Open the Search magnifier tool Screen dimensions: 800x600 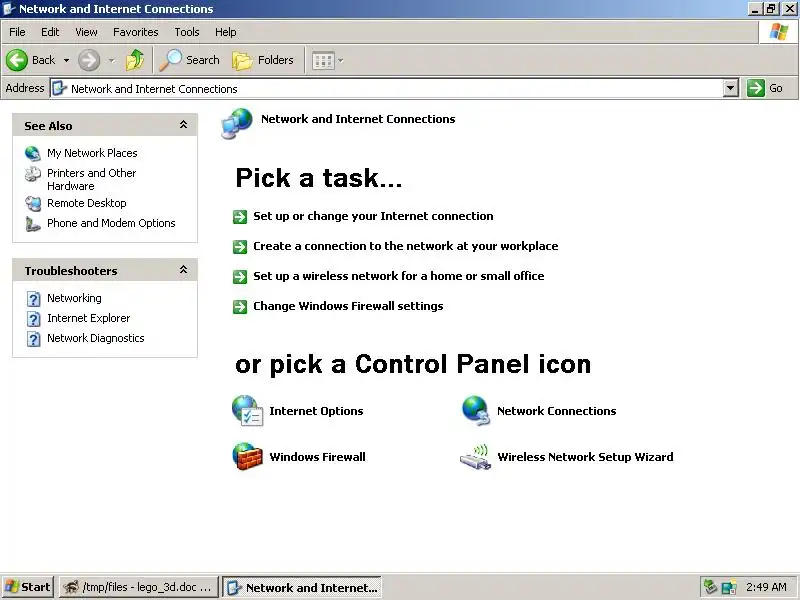point(170,60)
